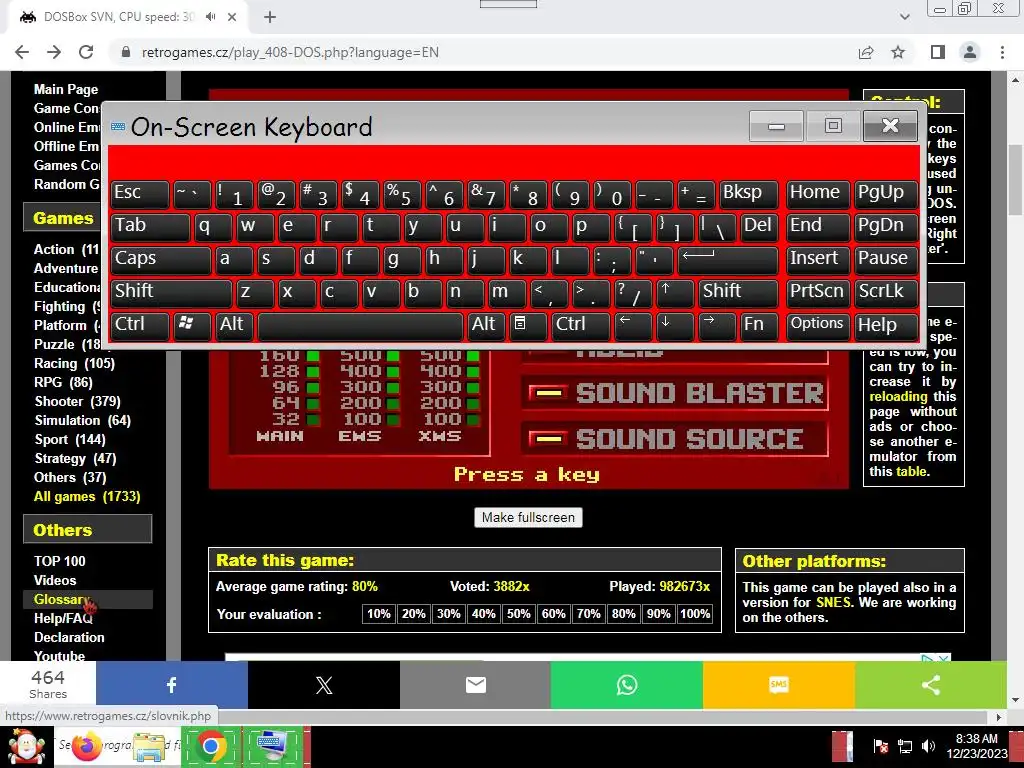Open the Glossary page
The image size is (1024, 768).
pos(61,600)
